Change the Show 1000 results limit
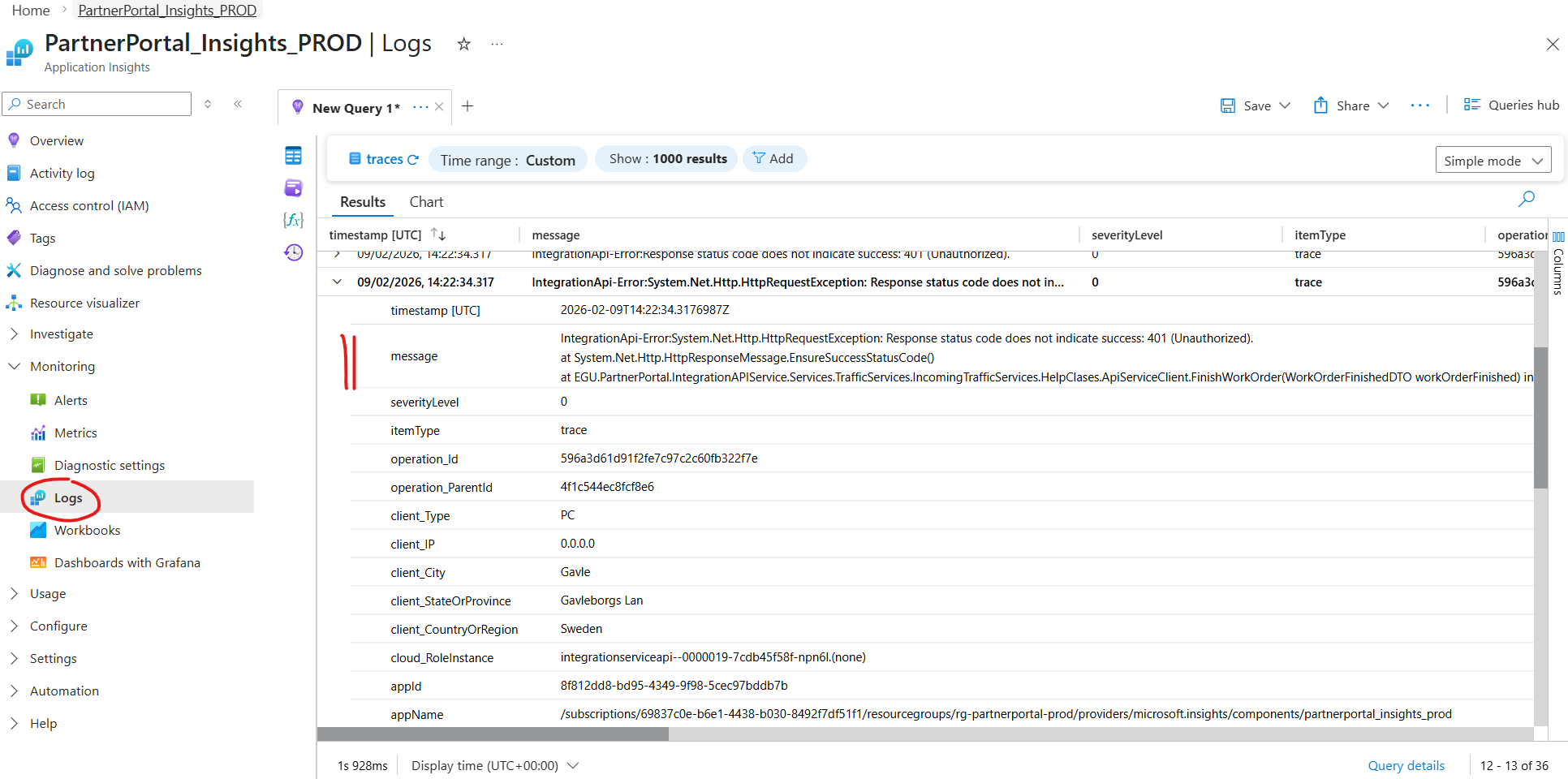The width and height of the screenshot is (1568, 779). pos(667,159)
